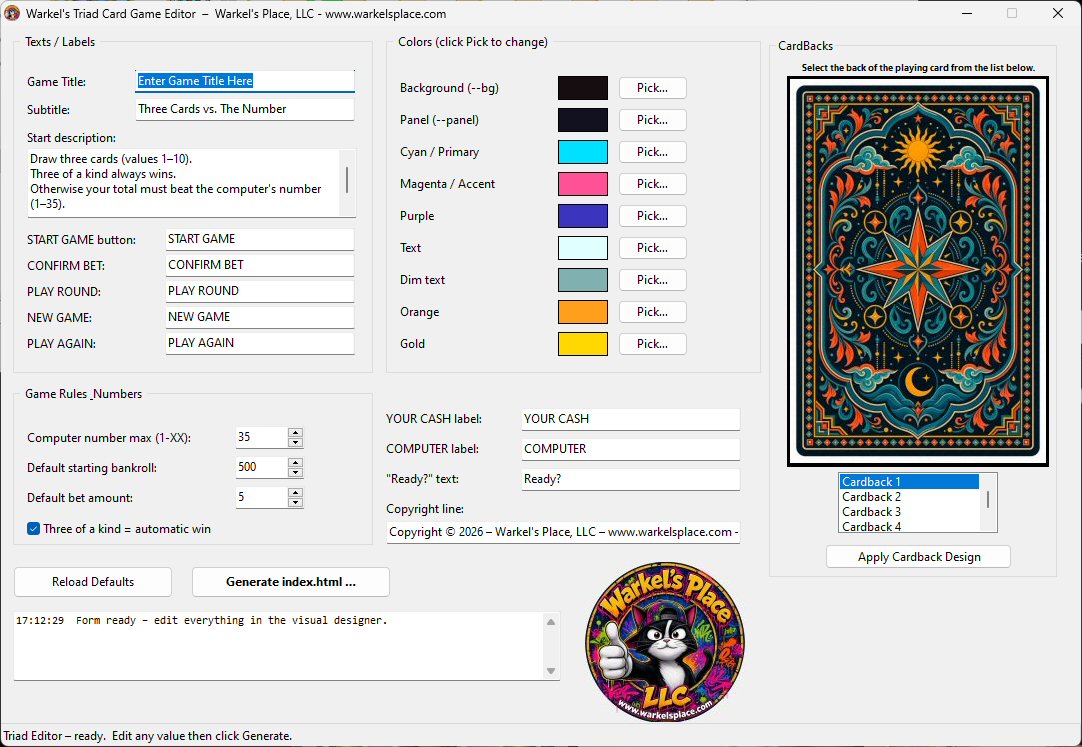This screenshot has width=1082, height=747.
Task: Pick a new Magenta / Accent color
Action: tap(652, 184)
